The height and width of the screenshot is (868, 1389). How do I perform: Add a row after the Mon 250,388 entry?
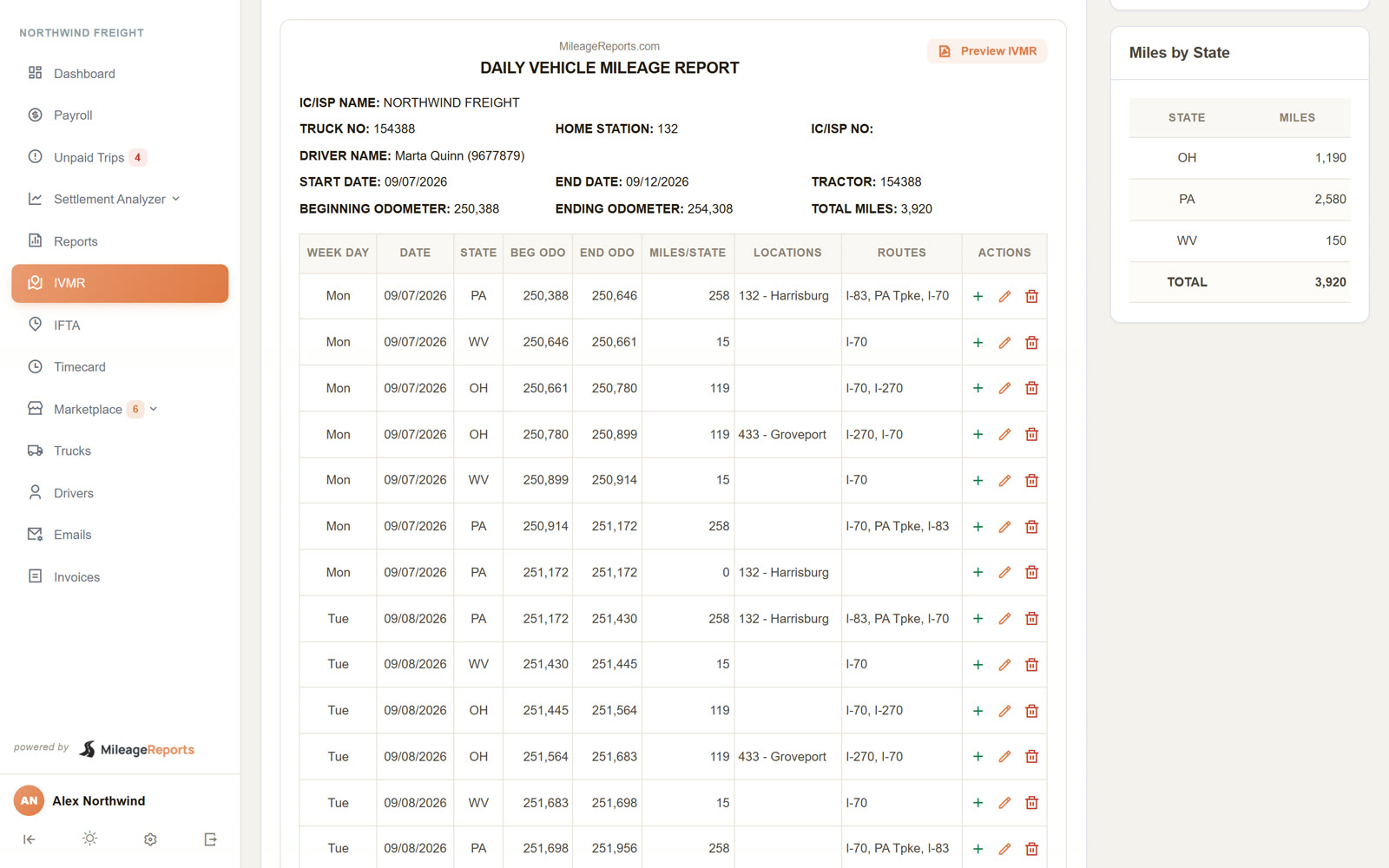coord(978,297)
